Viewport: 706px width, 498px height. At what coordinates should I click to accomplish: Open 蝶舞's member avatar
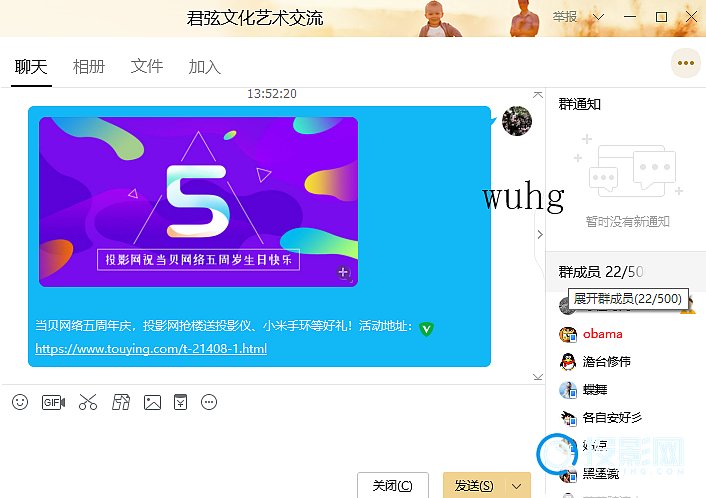coord(568,390)
